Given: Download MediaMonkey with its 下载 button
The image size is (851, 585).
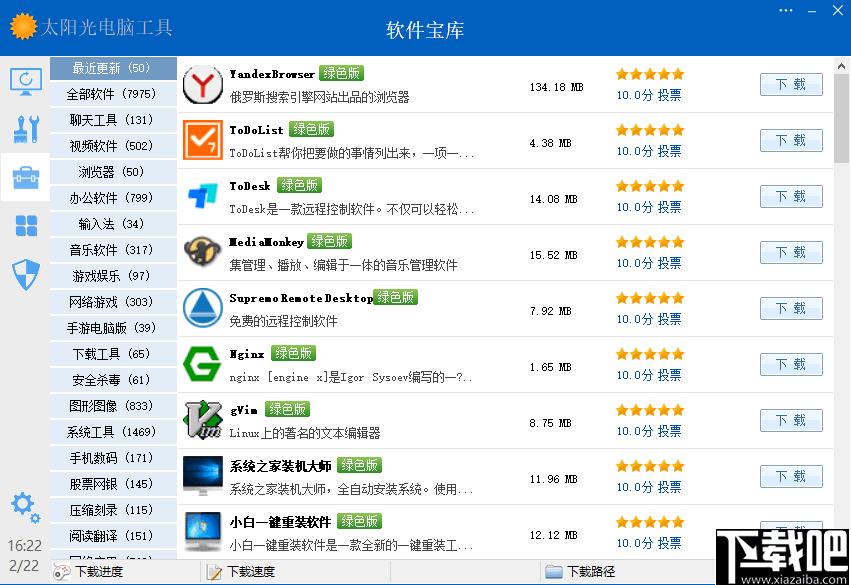Looking at the screenshot, I should [x=791, y=252].
